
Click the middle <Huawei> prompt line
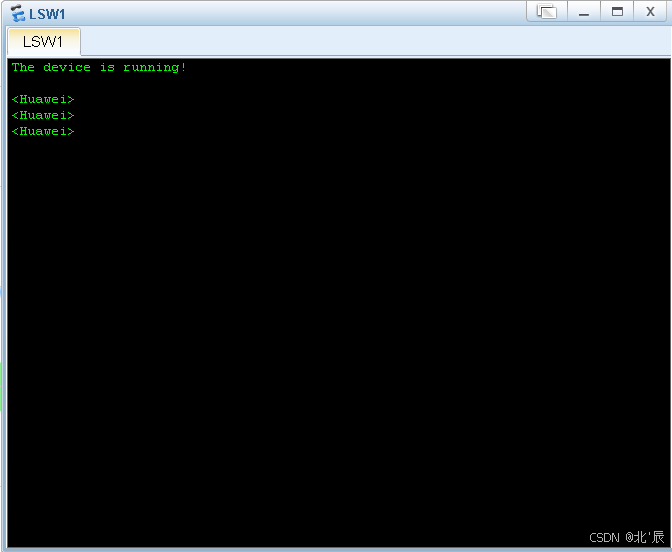click(x=43, y=115)
